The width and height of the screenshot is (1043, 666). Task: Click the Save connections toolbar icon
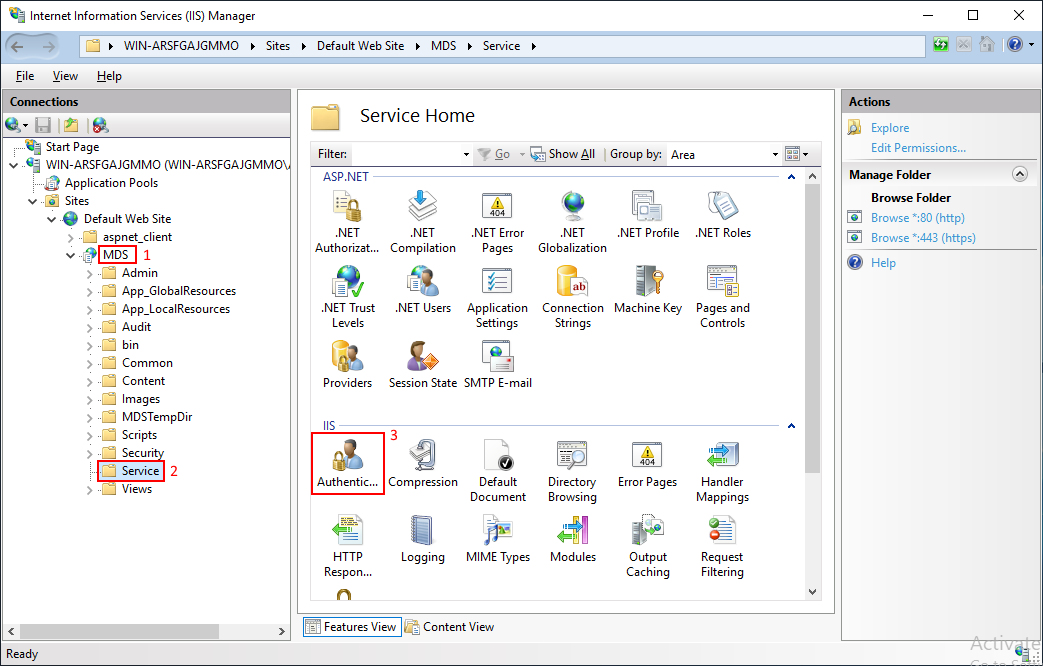pyautogui.click(x=43, y=125)
